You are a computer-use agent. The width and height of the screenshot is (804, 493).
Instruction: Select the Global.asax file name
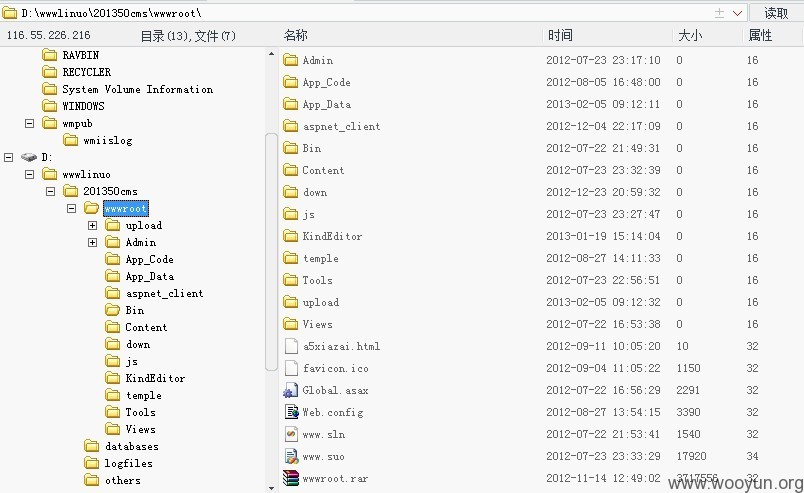pos(335,390)
